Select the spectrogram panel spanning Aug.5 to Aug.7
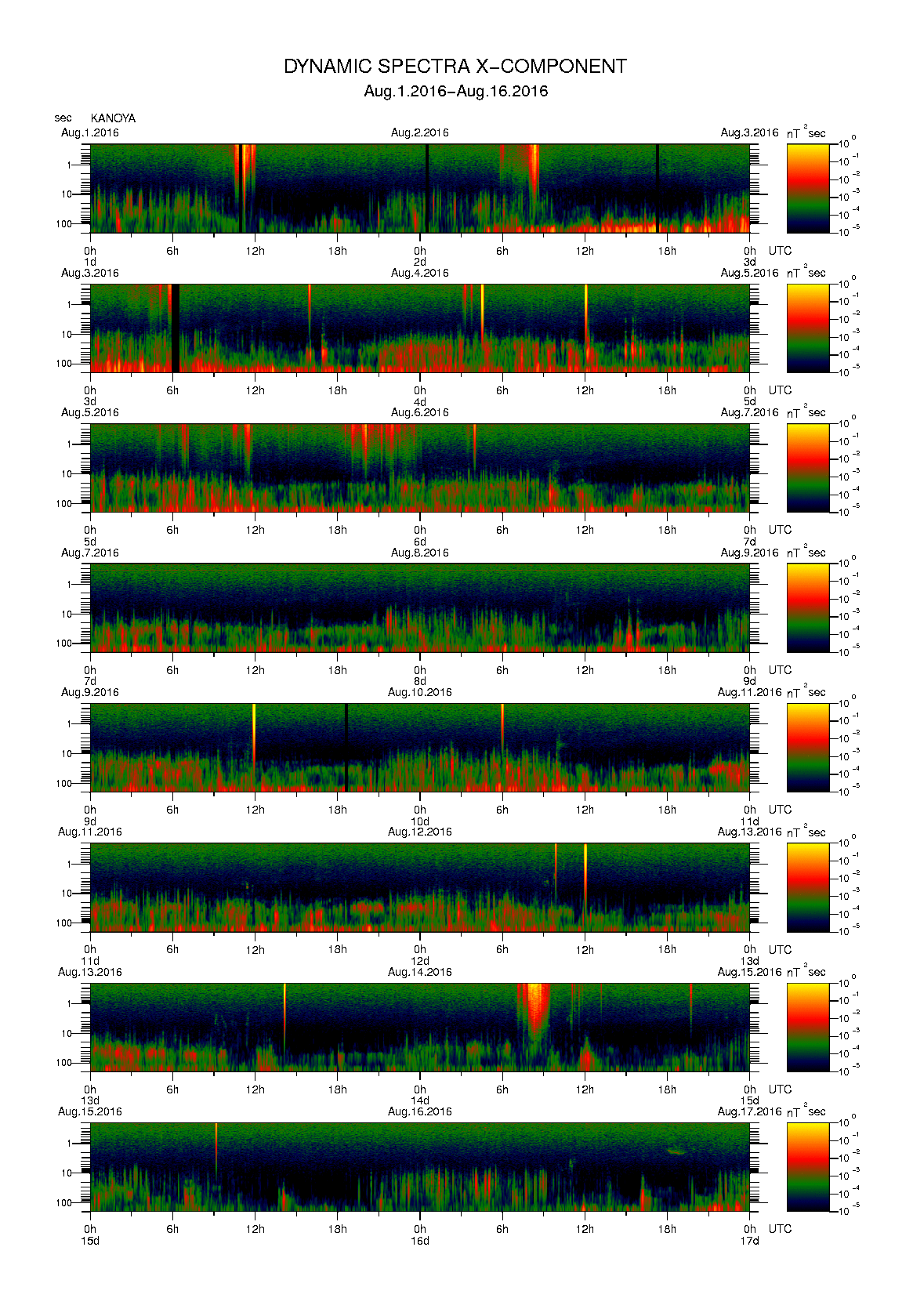913x1316 pixels. [420, 468]
